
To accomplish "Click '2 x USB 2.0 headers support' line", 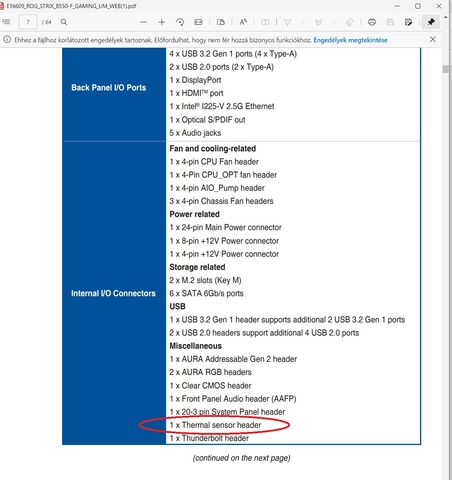I will tap(264, 333).
